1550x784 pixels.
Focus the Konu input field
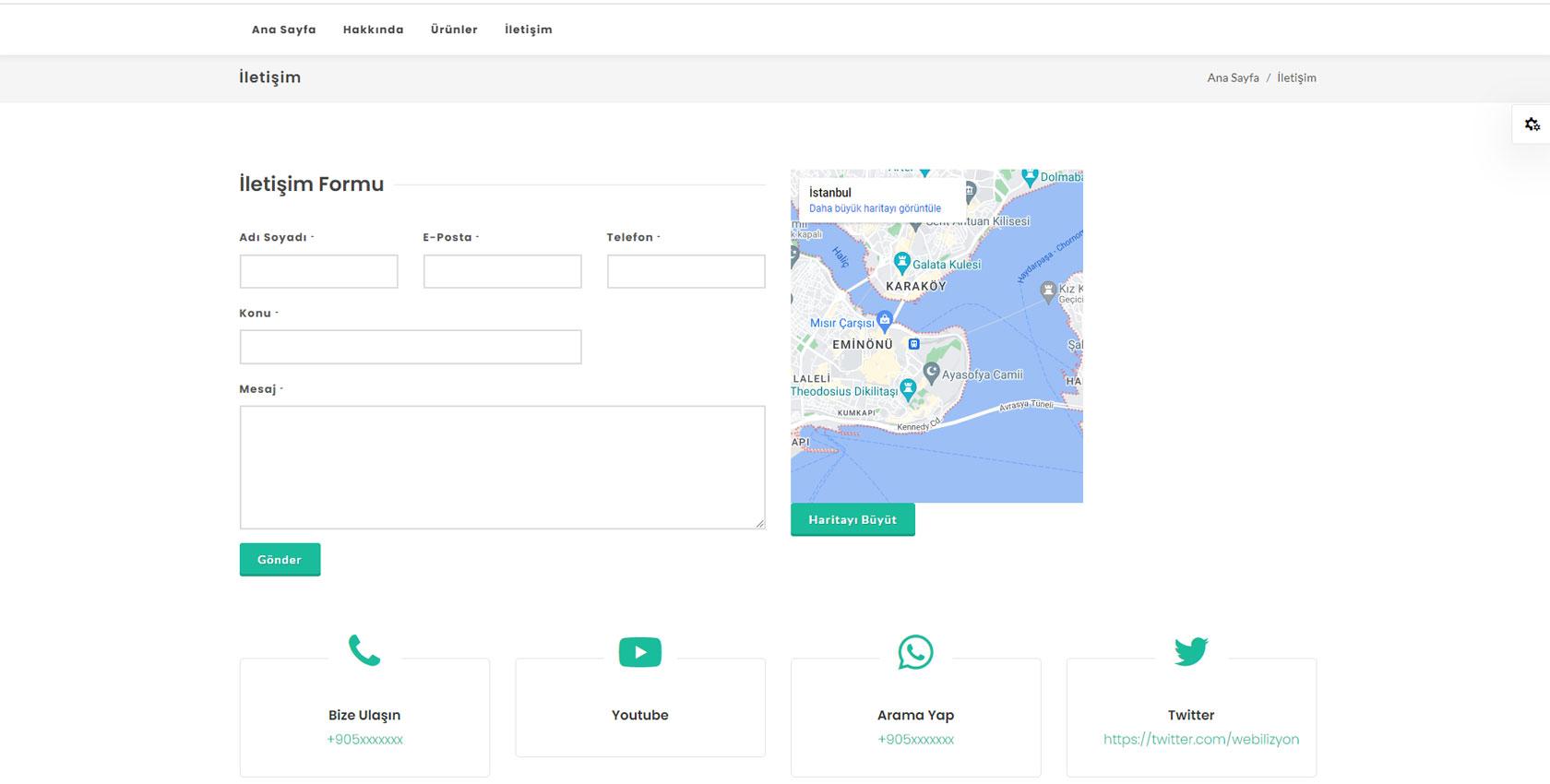(411, 347)
